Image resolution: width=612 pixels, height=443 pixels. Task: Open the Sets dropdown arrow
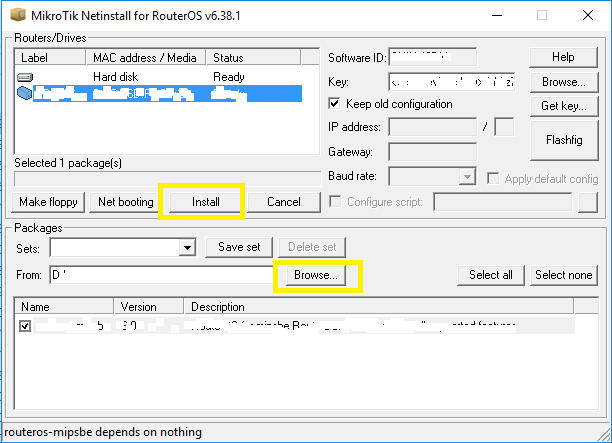pyautogui.click(x=187, y=247)
